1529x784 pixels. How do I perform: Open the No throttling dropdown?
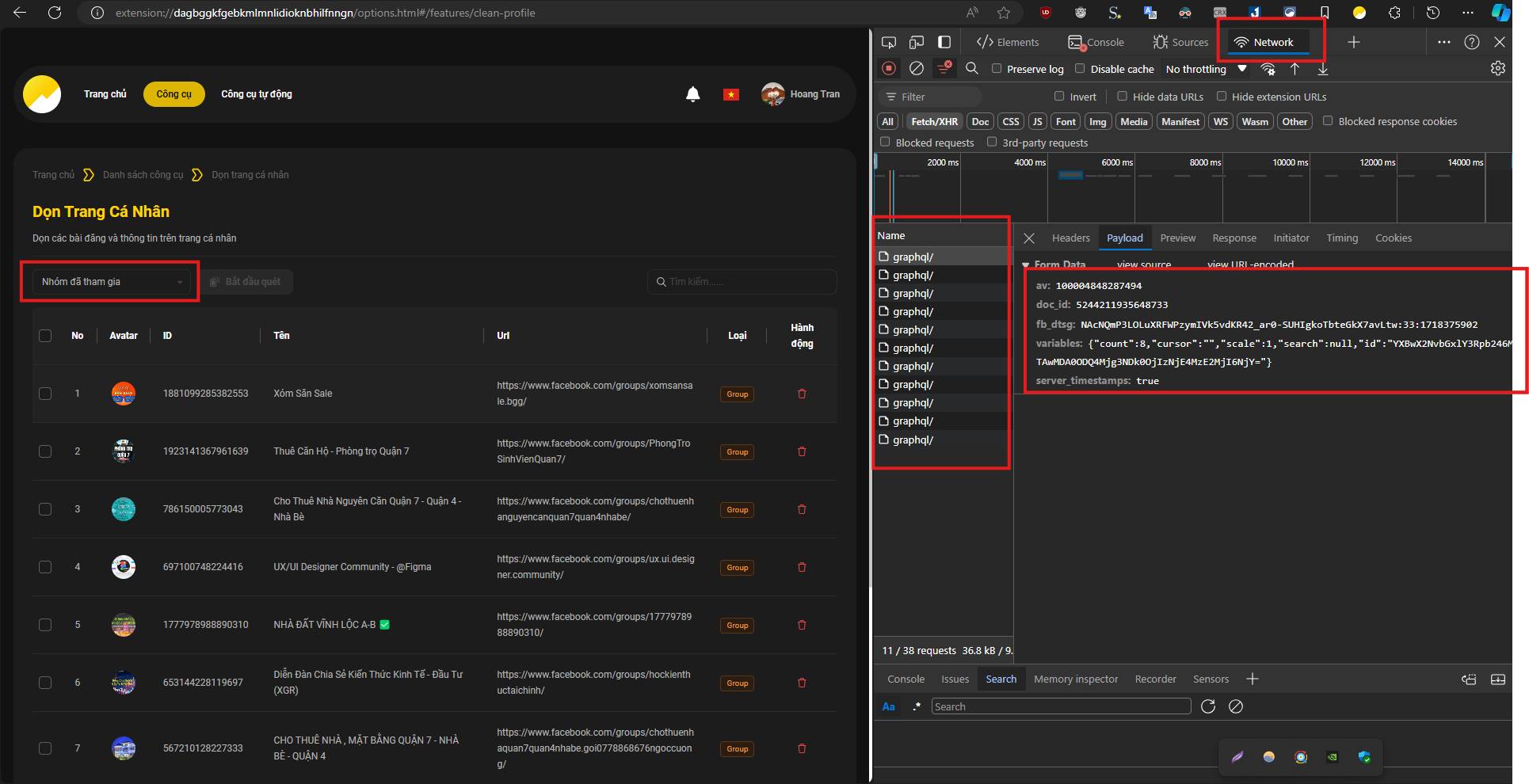point(1206,69)
